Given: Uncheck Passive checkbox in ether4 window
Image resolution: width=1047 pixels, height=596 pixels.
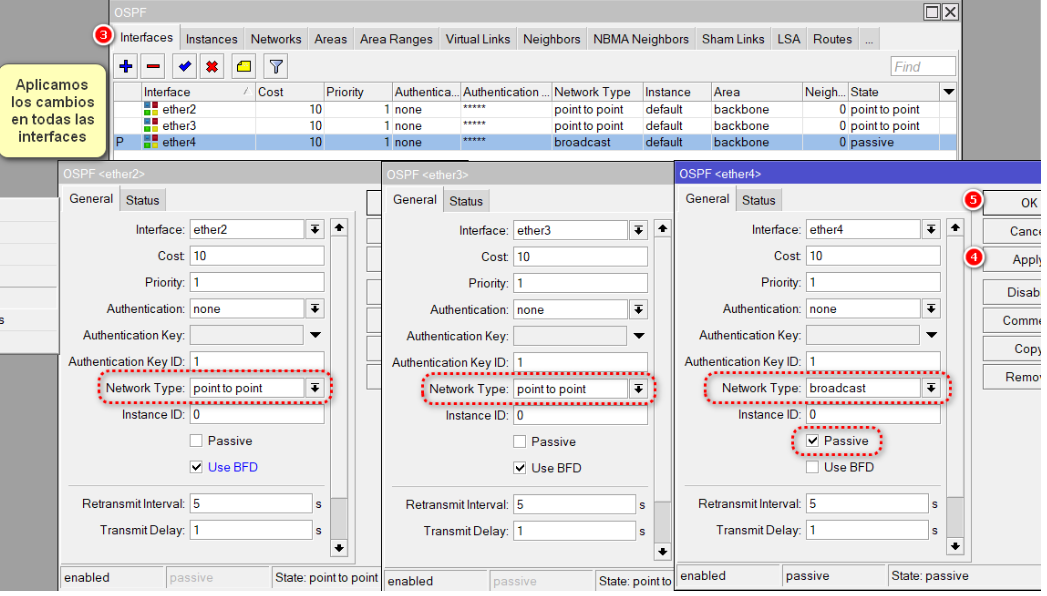Looking at the screenshot, I should click(x=813, y=441).
